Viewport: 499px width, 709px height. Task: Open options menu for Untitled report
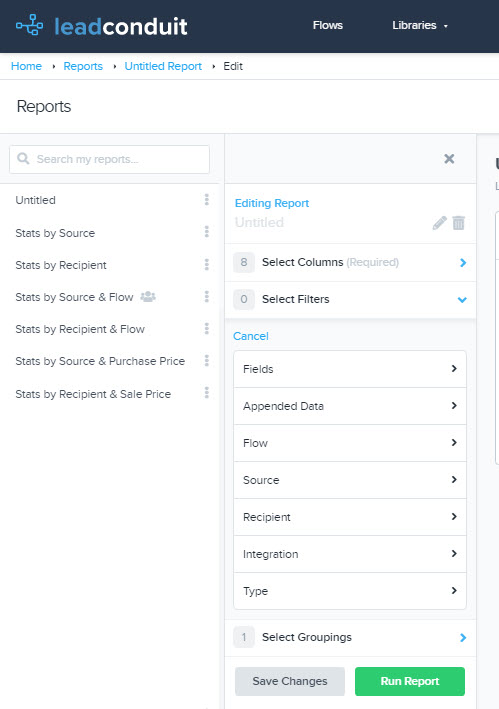[207, 199]
